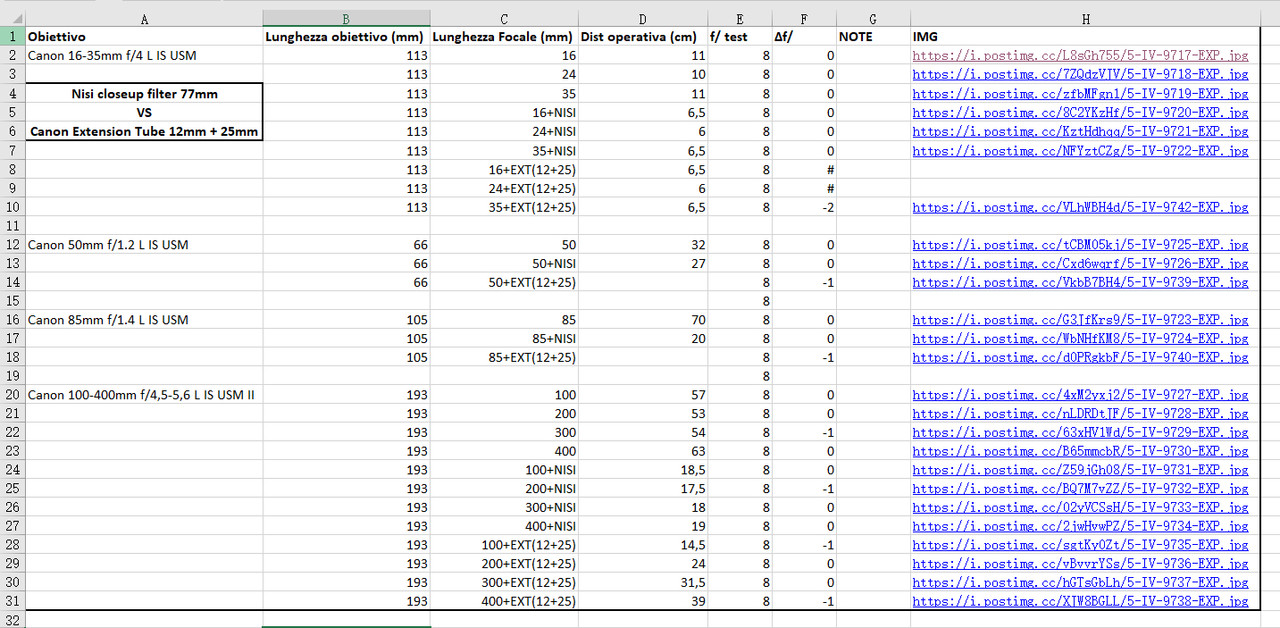
Task: Select the 'Δf/' header cell
Action: 805,37
